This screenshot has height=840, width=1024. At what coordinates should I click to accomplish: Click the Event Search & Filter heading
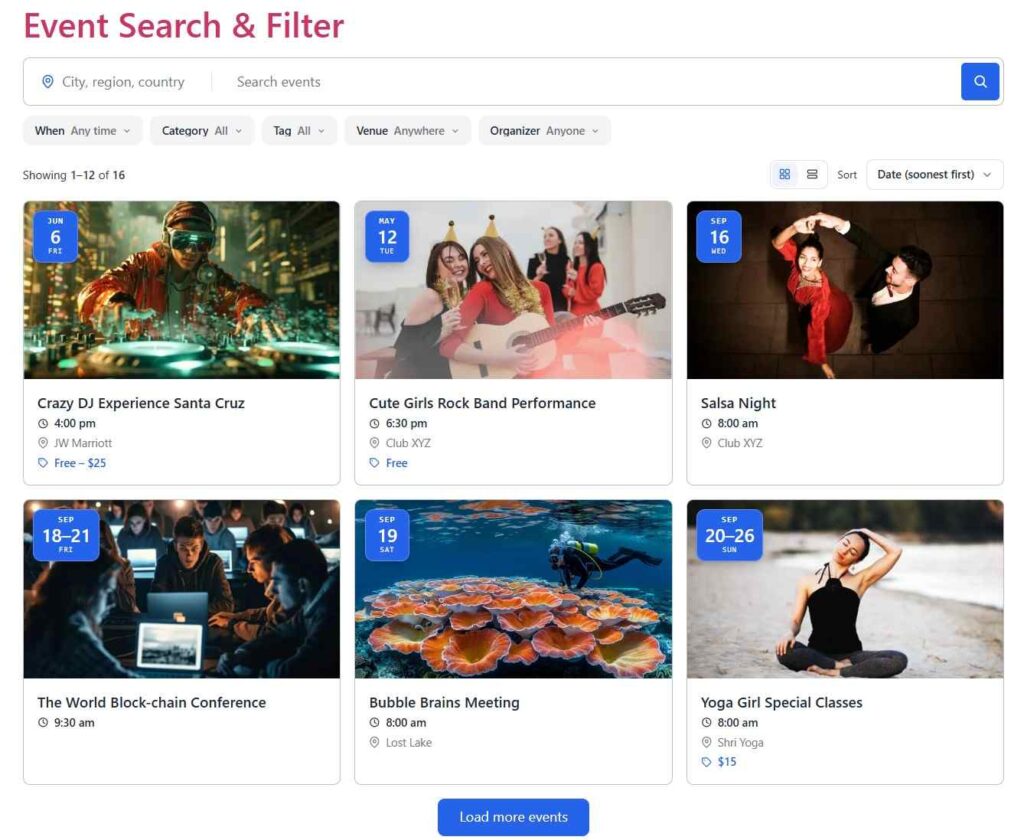pyautogui.click(x=184, y=26)
